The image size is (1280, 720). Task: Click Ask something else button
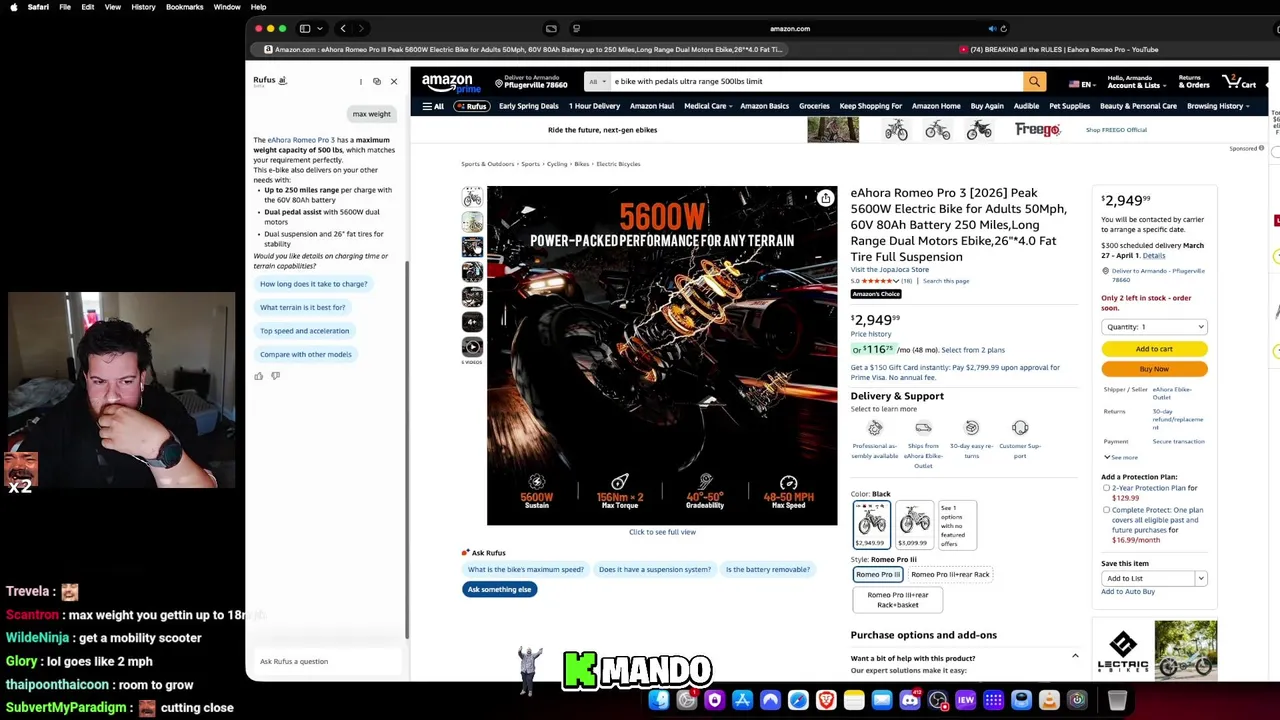tap(499, 589)
